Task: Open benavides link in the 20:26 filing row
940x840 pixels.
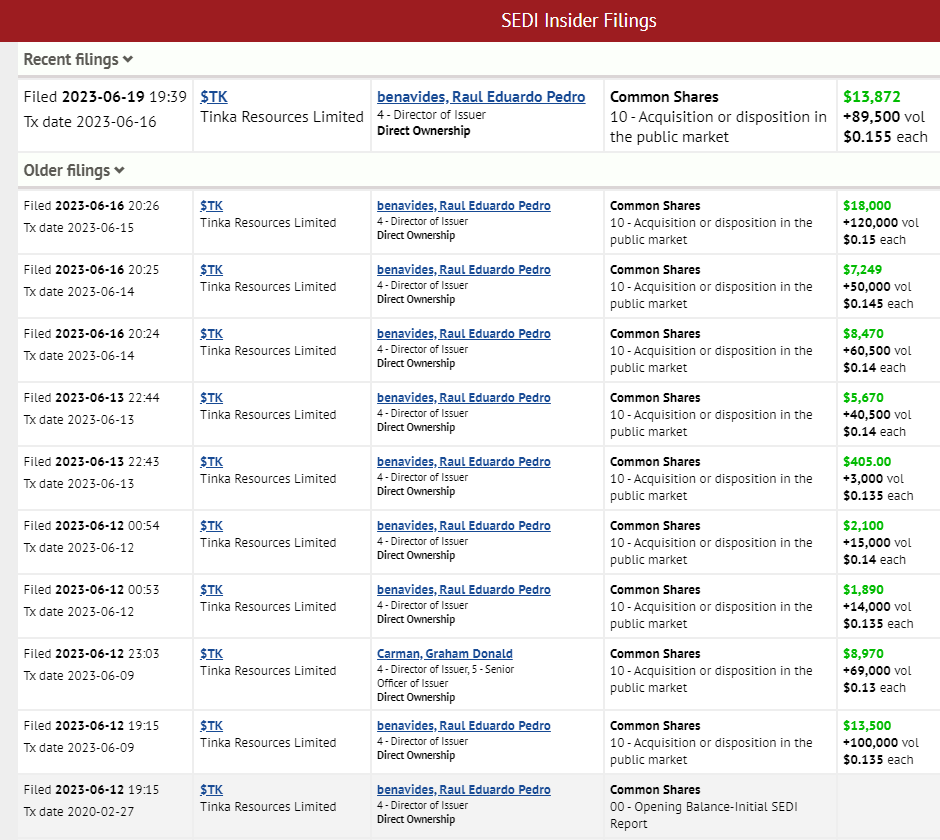Action: 463,206
